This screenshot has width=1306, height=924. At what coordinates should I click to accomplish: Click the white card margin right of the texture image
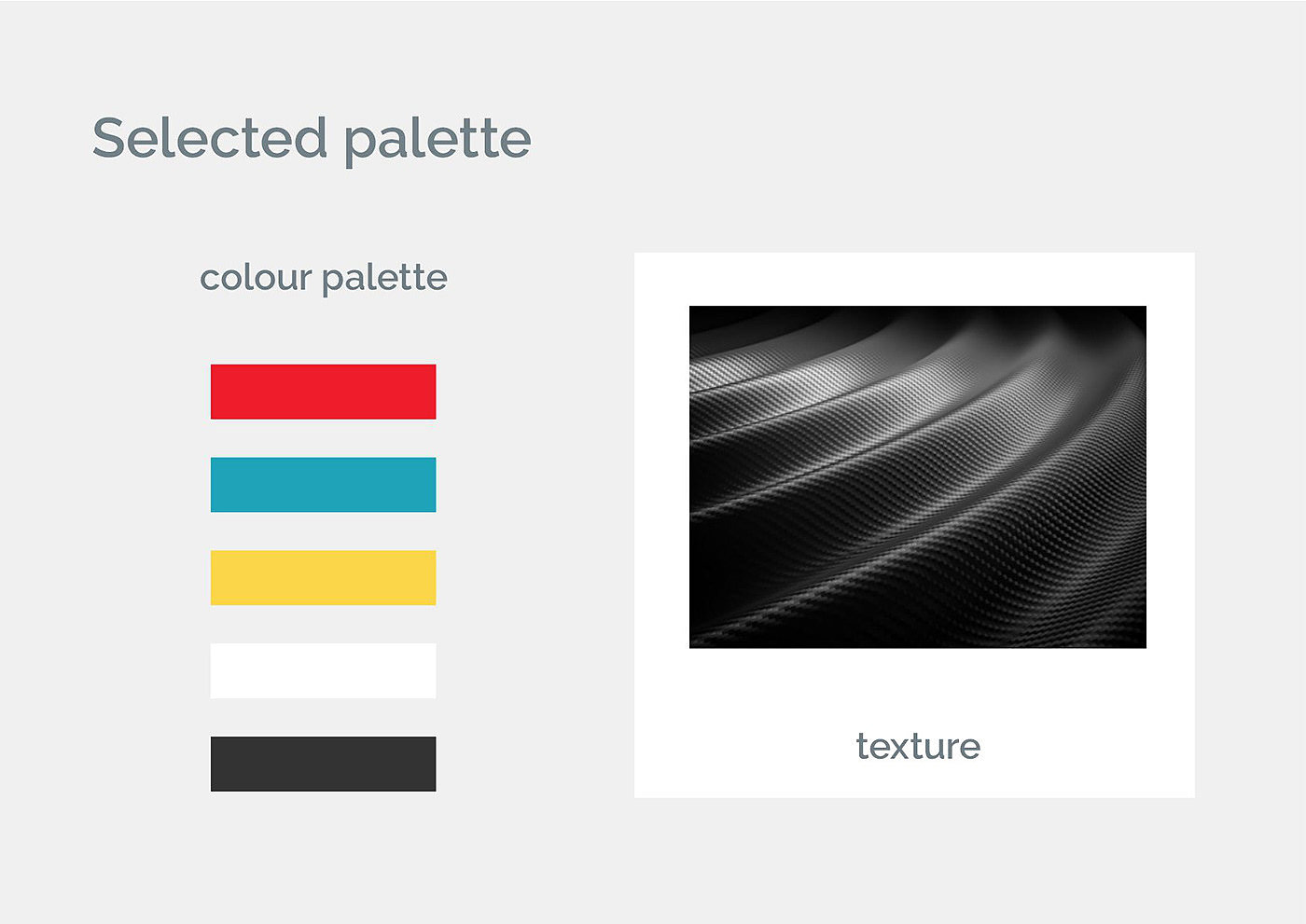[x=1170, y=476]
